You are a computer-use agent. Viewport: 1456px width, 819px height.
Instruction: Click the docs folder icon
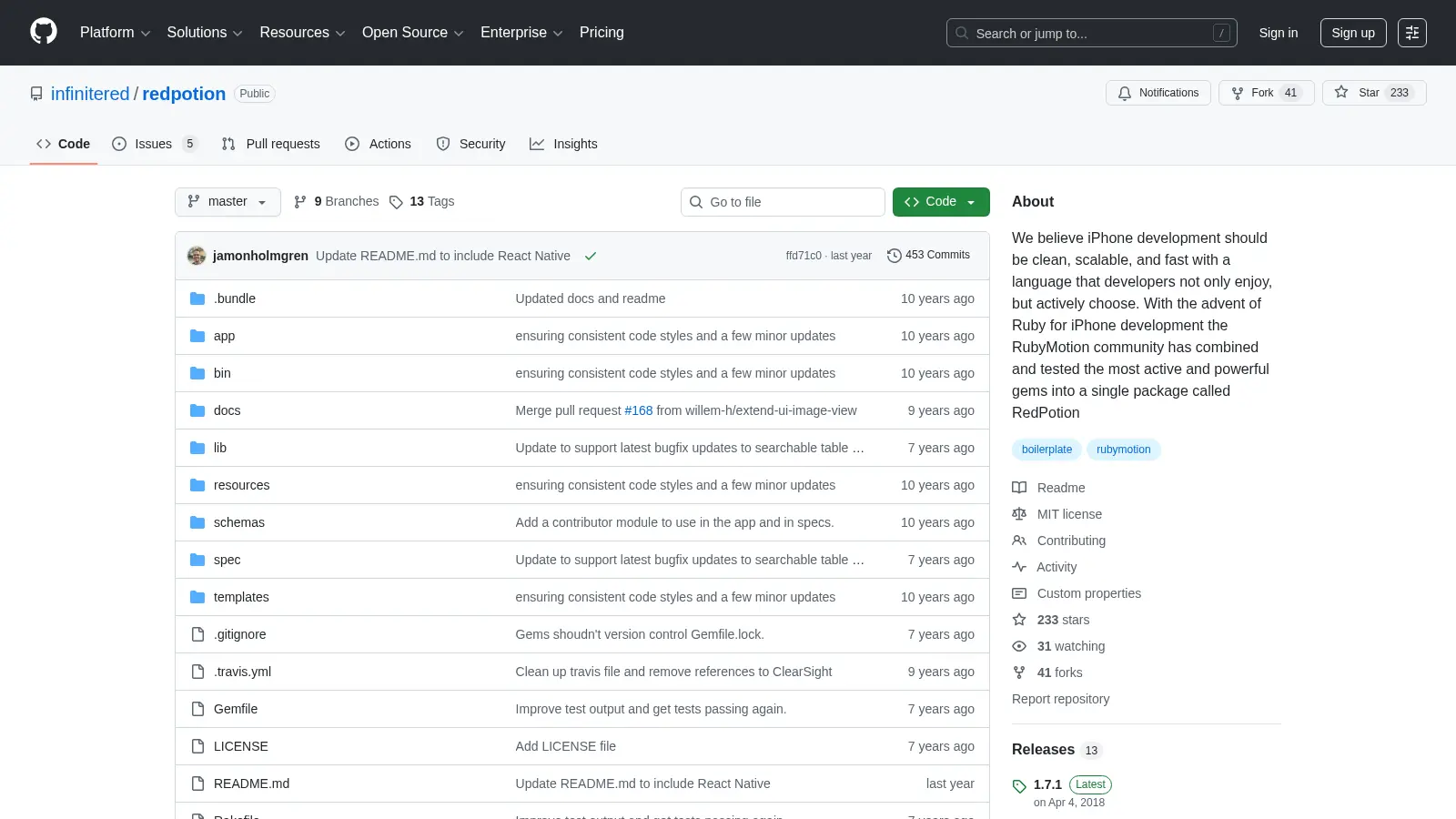coord(197,410)
